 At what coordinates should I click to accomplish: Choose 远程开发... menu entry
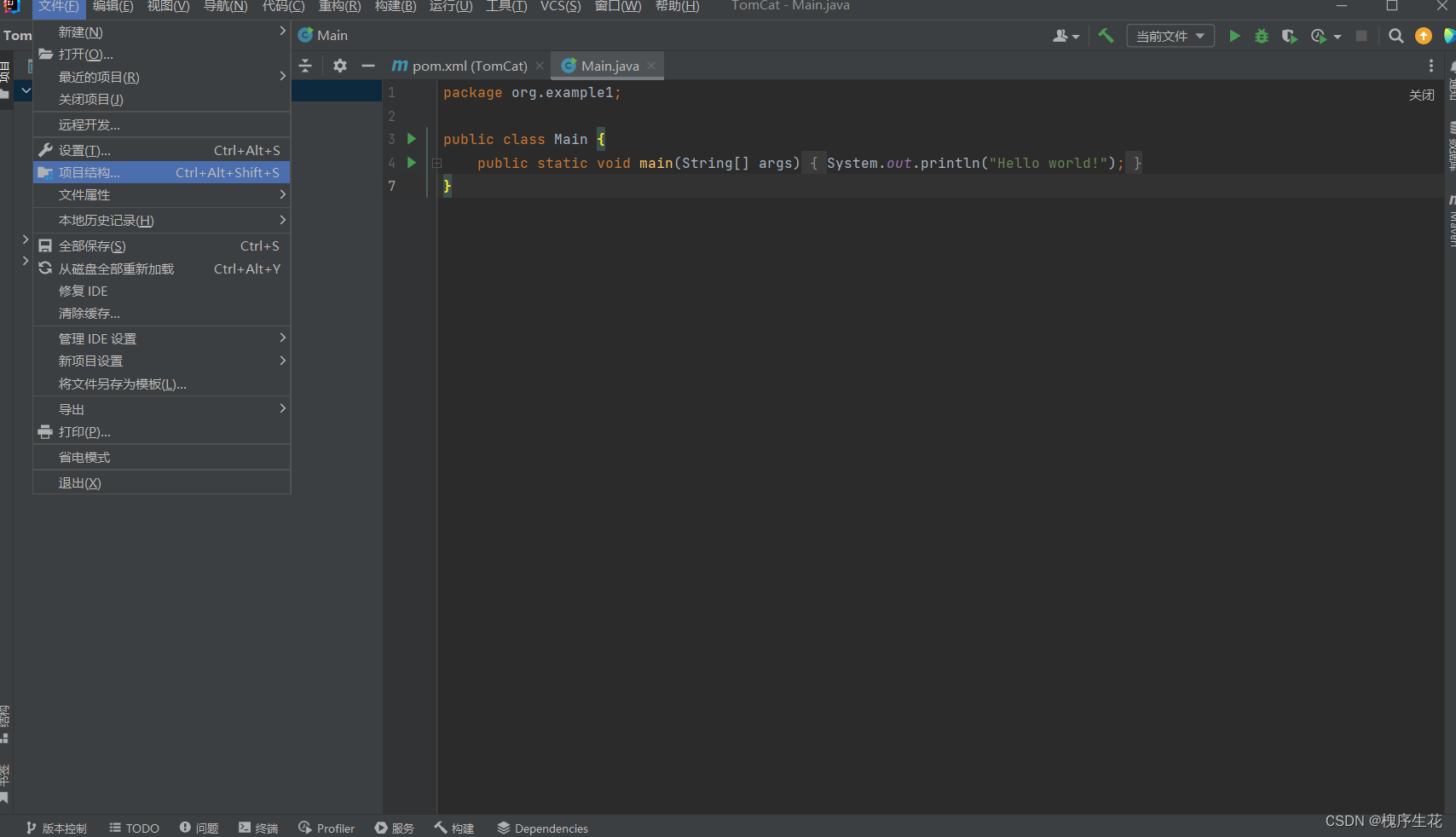[162, 124]
